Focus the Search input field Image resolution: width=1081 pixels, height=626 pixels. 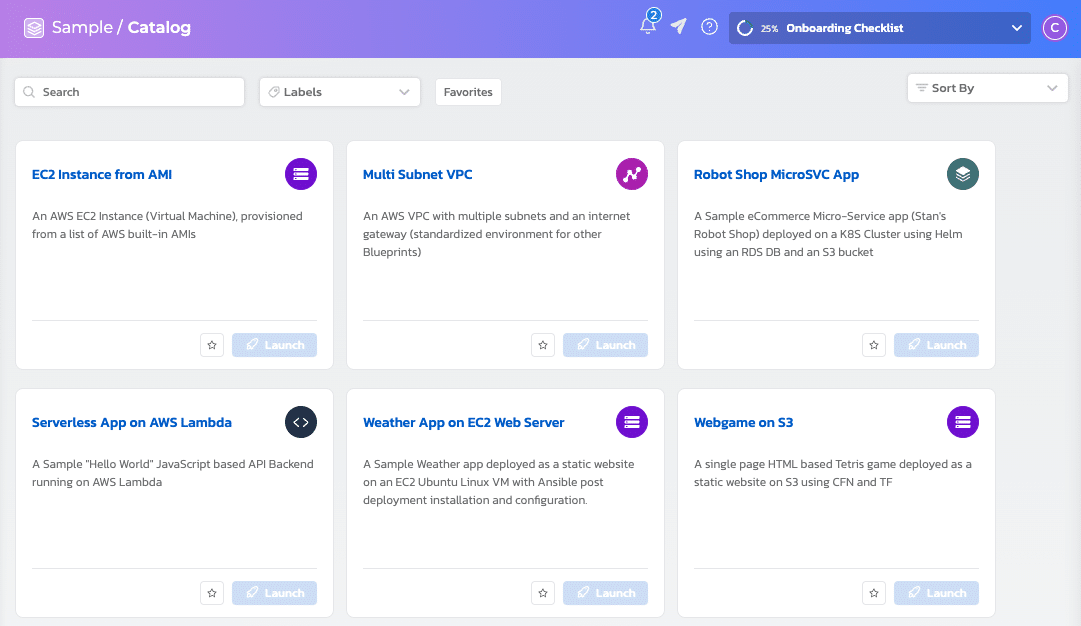click(x=130, y=92)
